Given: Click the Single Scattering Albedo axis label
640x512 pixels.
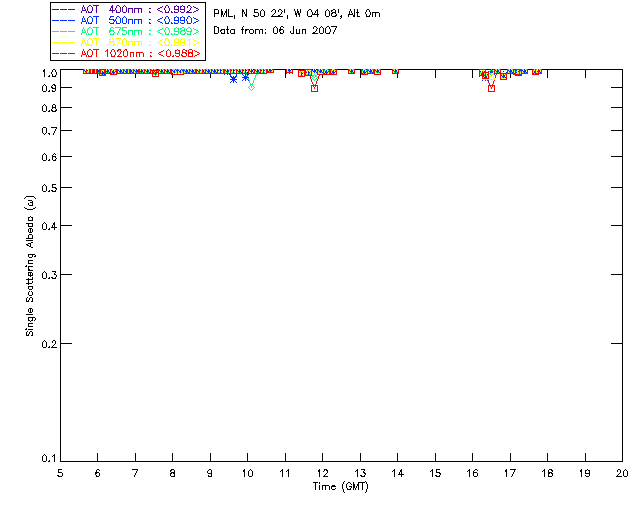Looking at the screenshot, I should [30, 265].
